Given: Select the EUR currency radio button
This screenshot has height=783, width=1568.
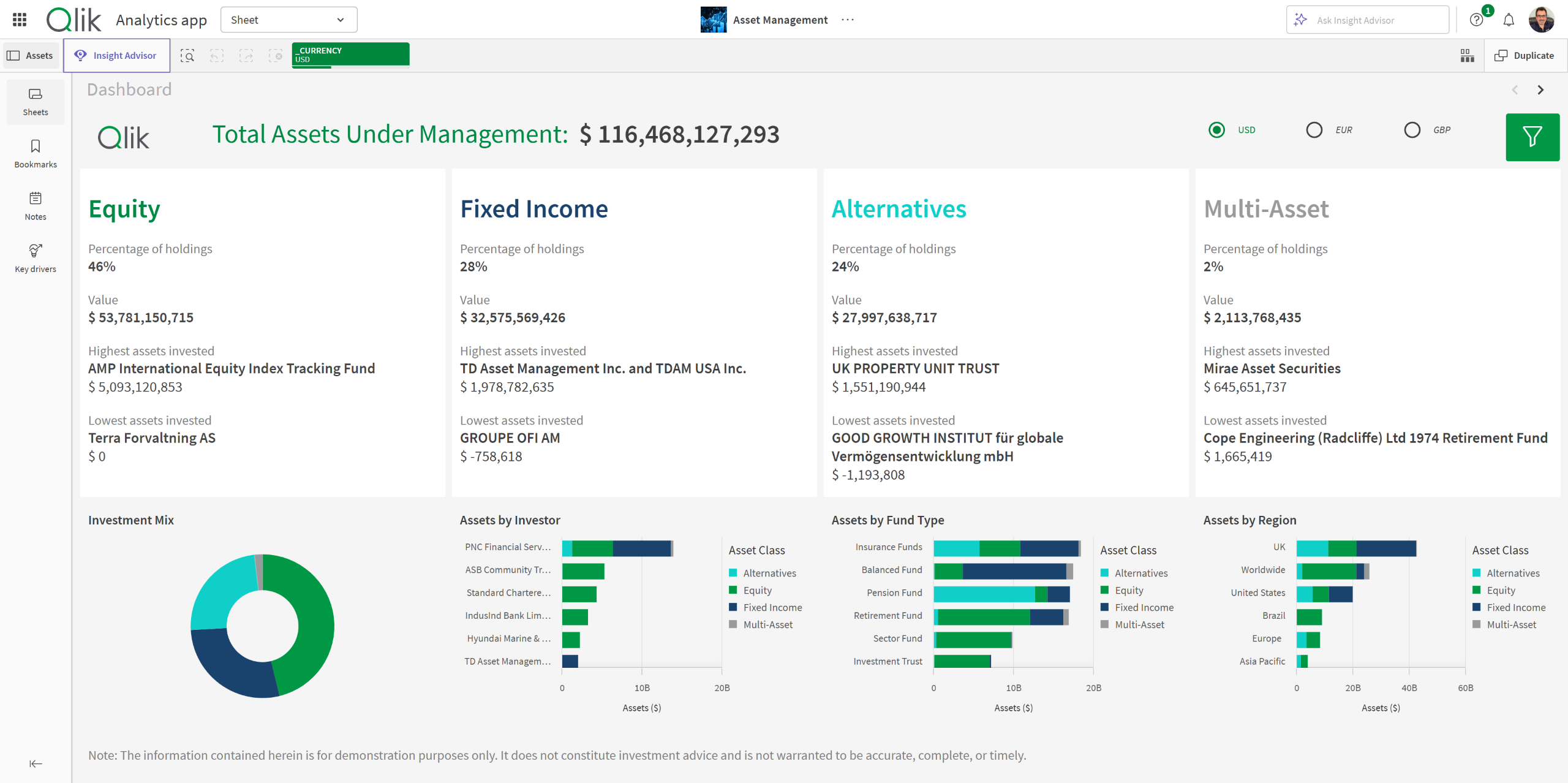Looking at the screenshot, I should click(1314, 130).
